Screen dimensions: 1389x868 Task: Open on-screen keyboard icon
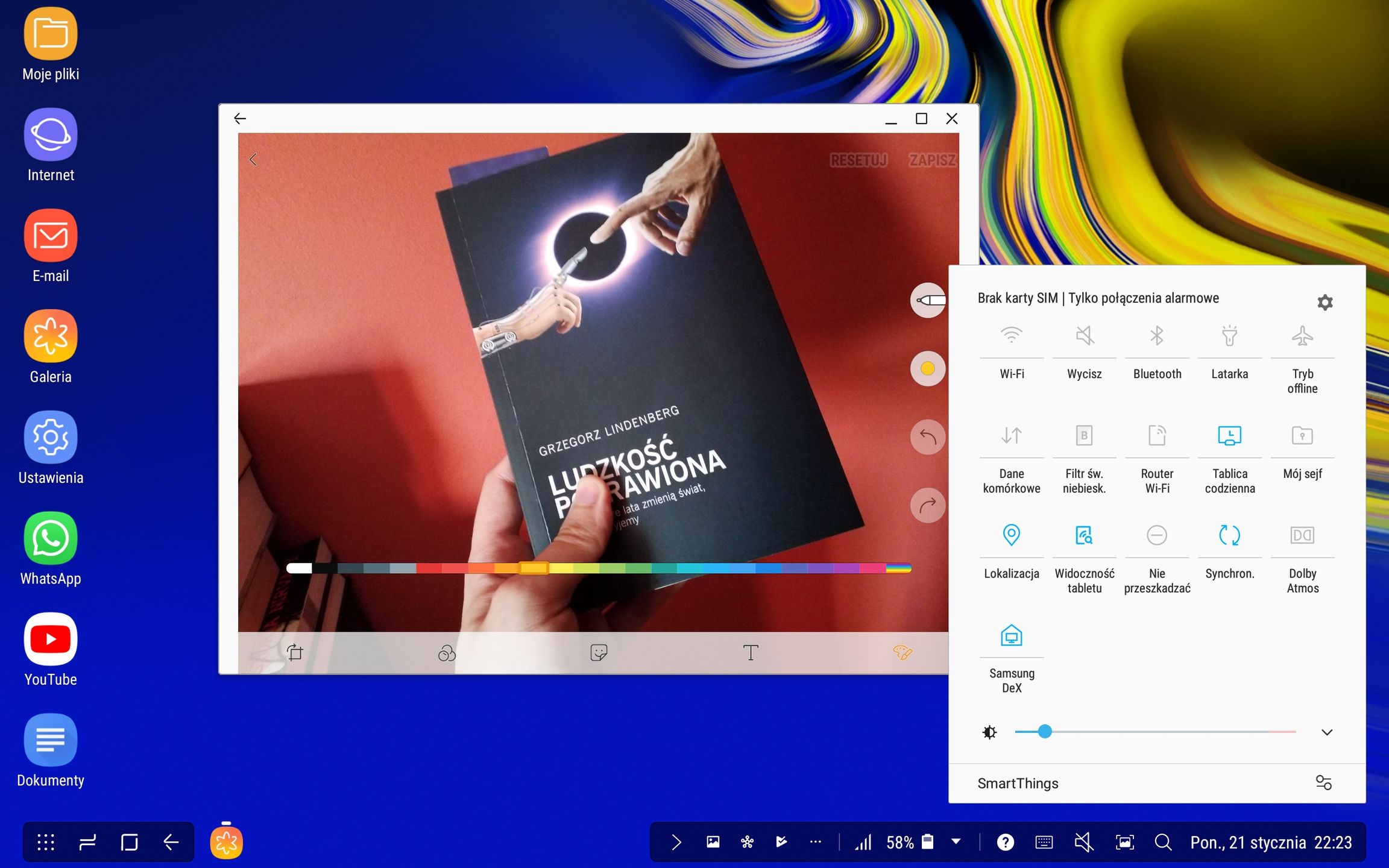tap(1044, 842)
